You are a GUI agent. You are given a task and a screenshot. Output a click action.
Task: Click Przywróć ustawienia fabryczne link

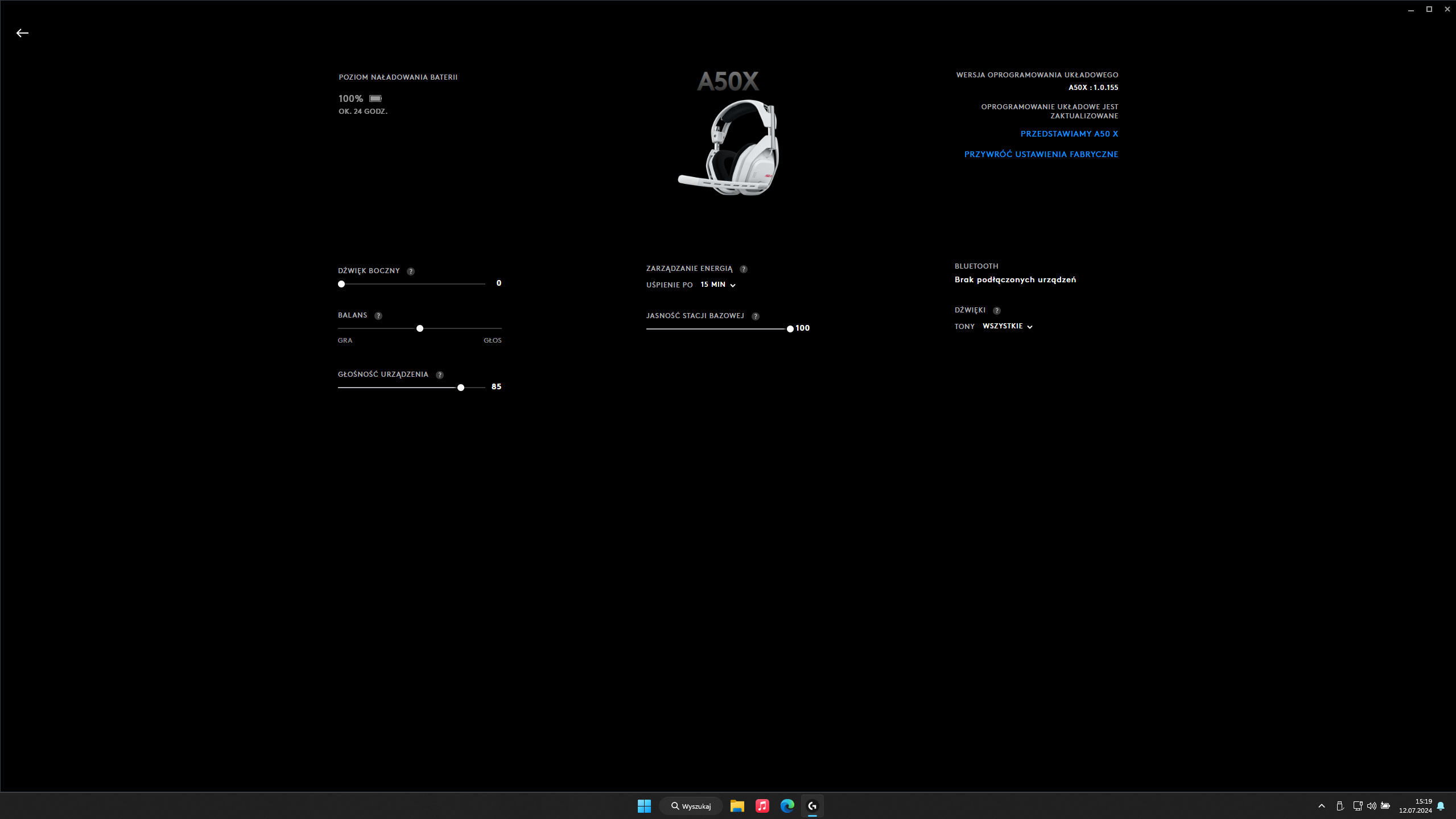pyautogui.click(x=1041, y=154)
